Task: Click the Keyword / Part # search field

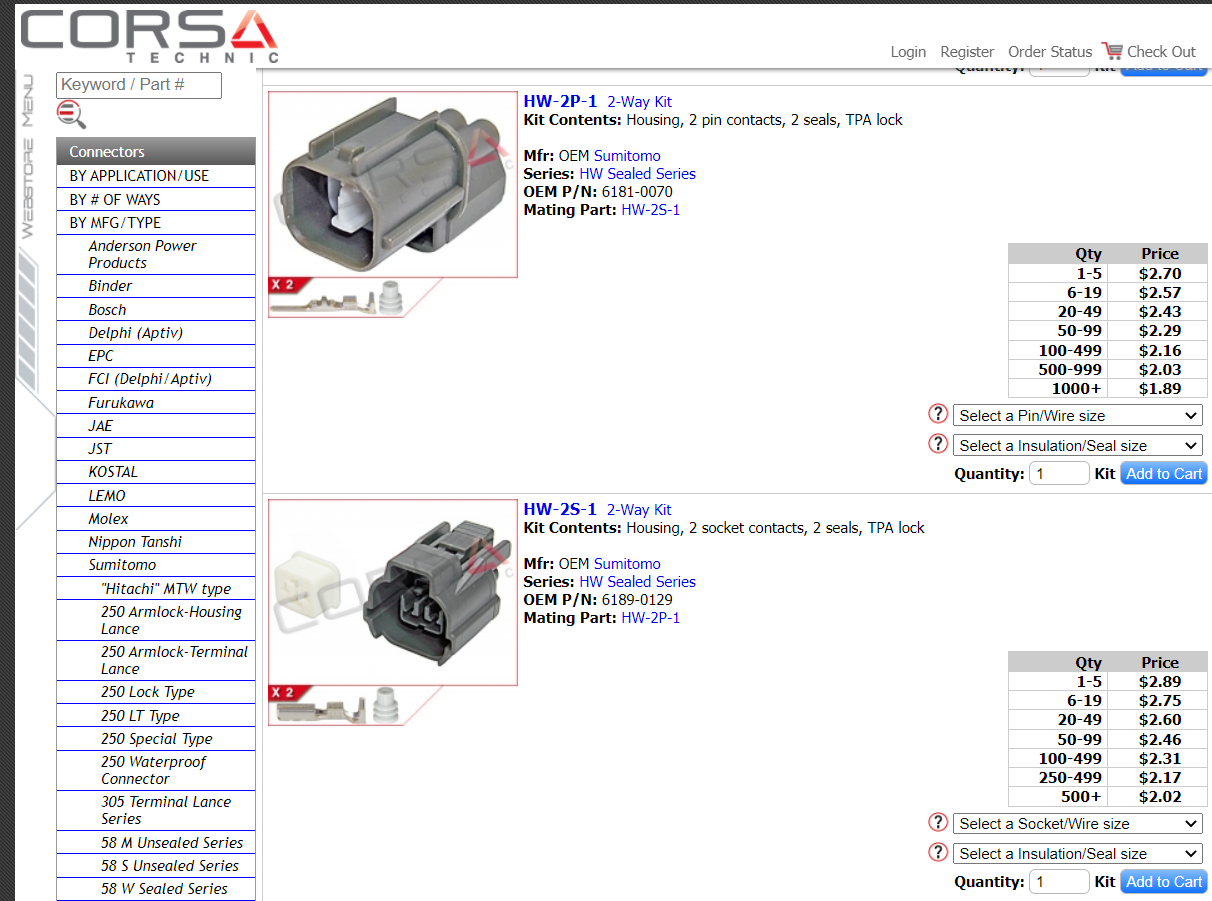Action: [x=138, y=85]
